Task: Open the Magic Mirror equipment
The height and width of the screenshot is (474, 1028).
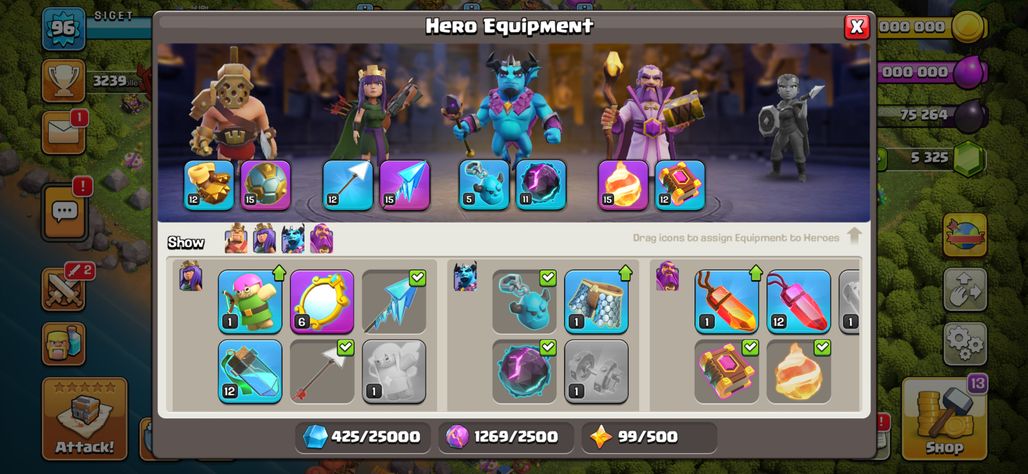Action: (322, 301)
